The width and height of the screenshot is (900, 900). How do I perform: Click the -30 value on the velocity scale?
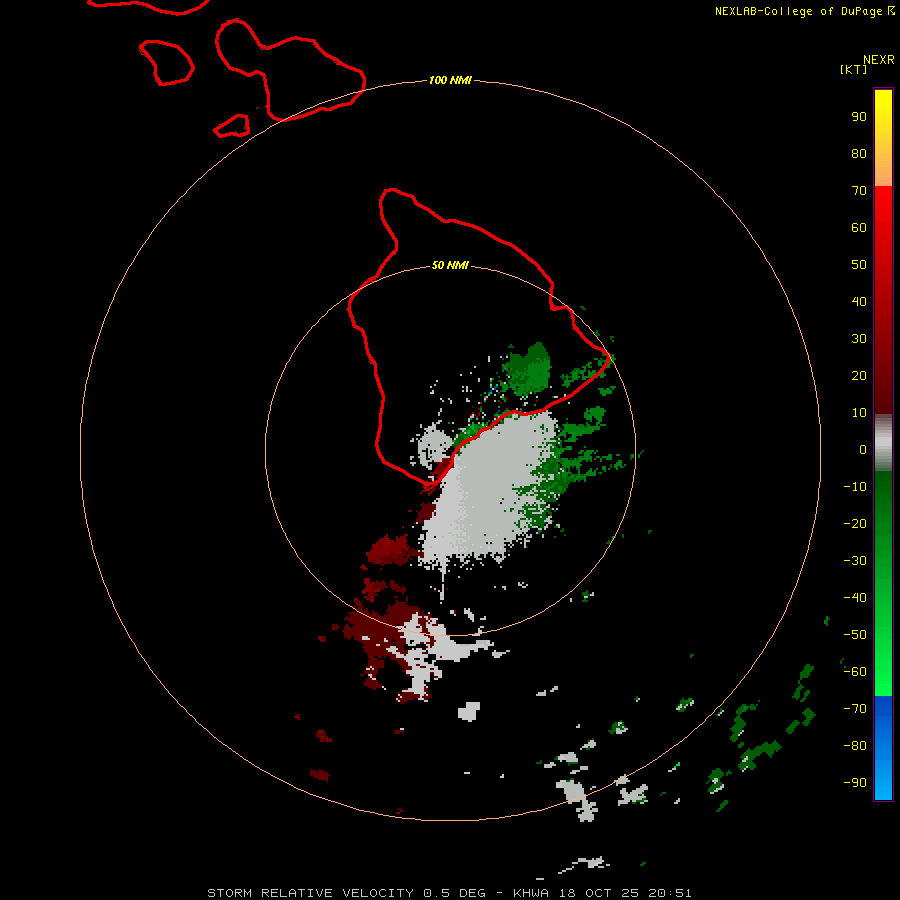855,561
